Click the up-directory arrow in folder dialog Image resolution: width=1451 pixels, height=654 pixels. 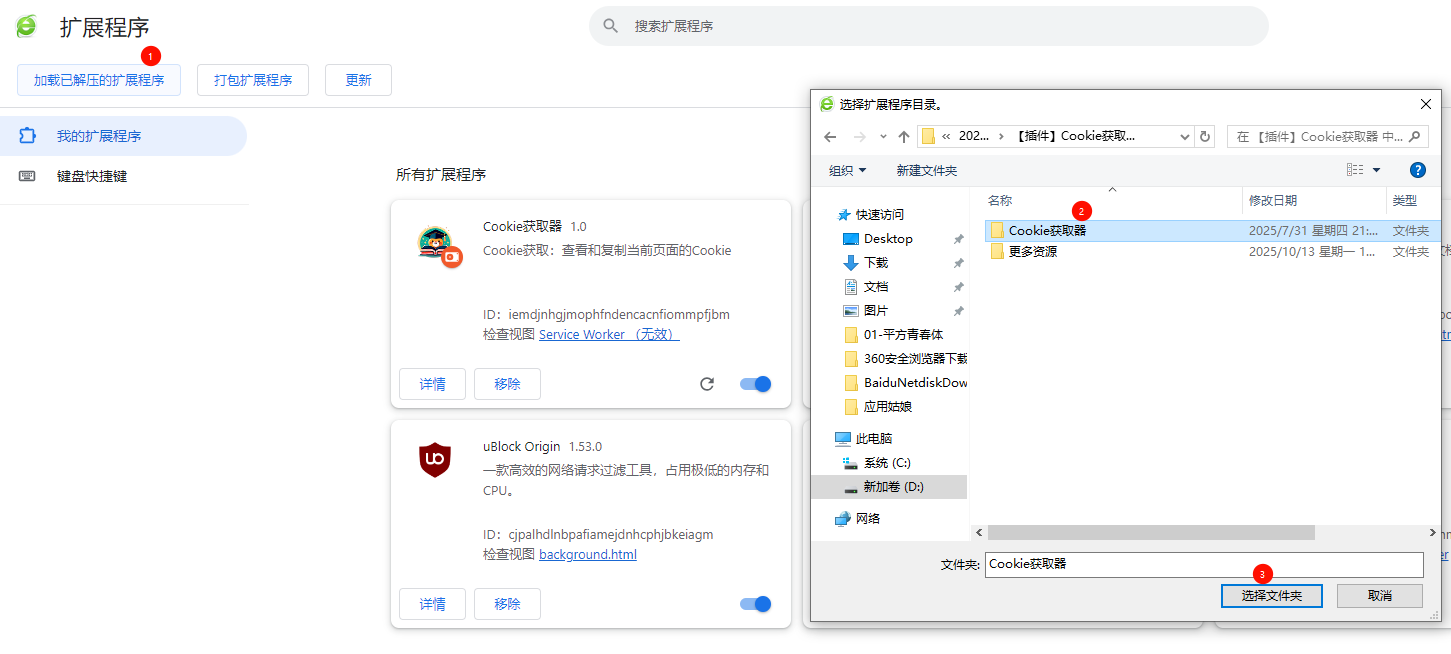click(x=904, y=137)
